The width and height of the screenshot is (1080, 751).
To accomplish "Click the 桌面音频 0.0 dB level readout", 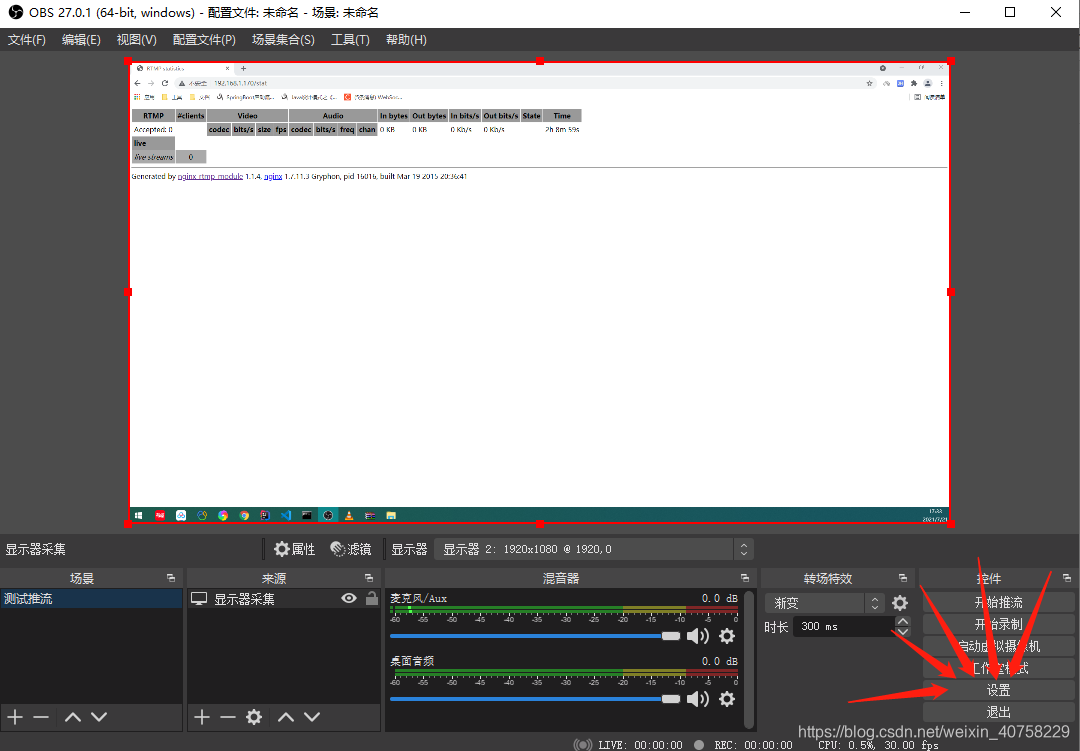I will (720, 661).
